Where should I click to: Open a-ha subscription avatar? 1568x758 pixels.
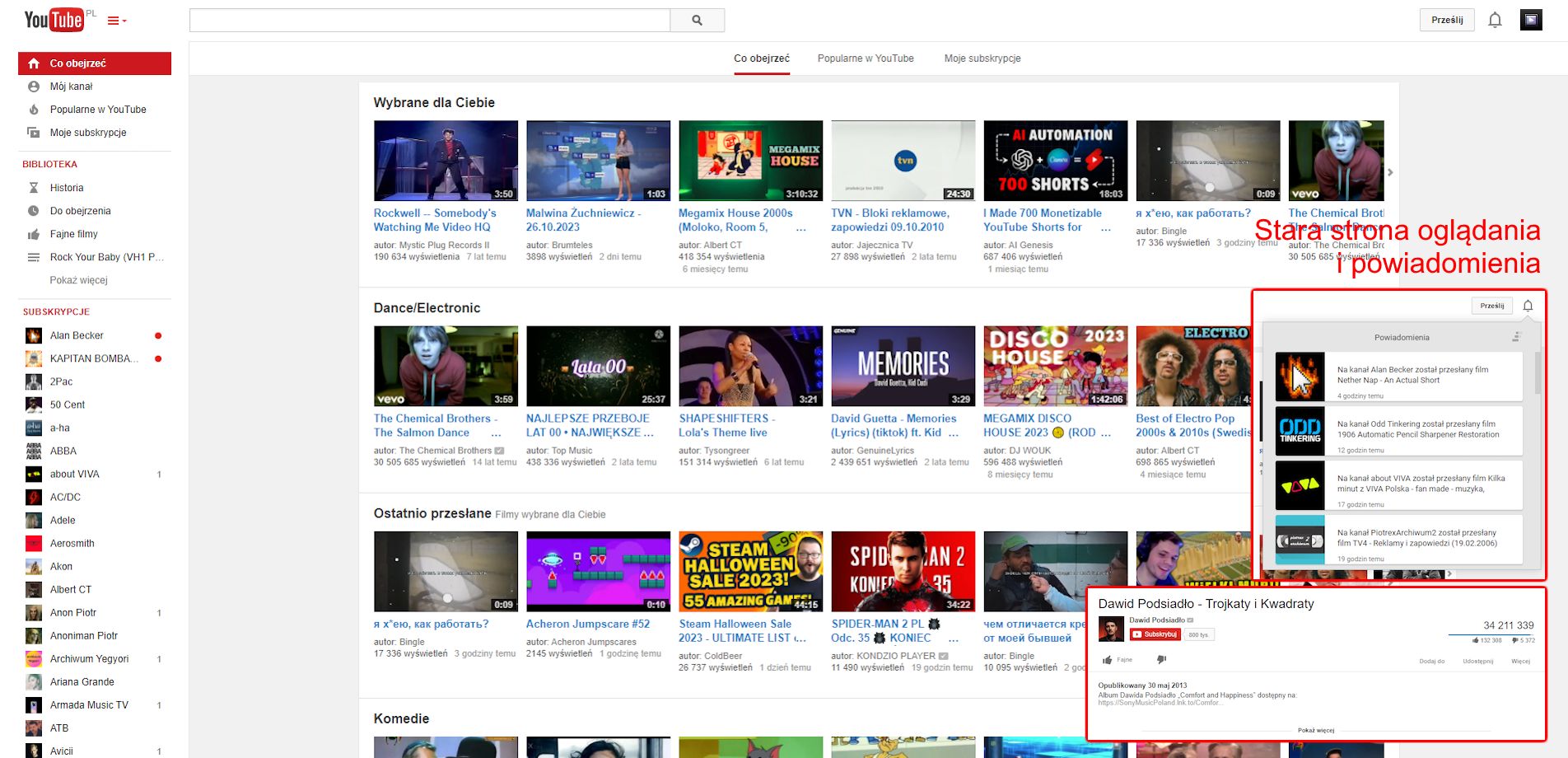[x=34, y=428]
